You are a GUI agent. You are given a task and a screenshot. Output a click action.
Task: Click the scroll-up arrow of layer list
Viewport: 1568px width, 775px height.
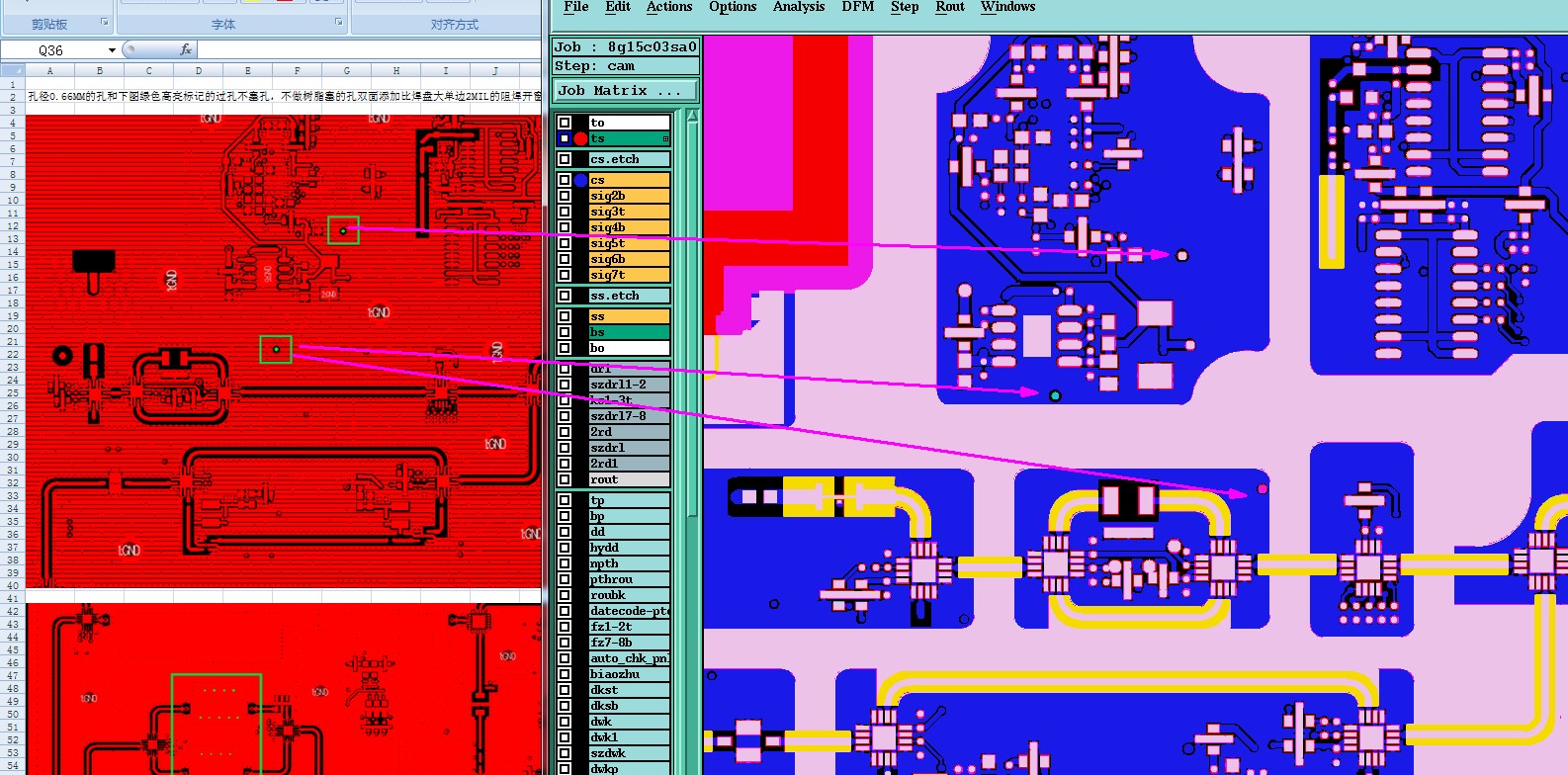pos(692,116)
